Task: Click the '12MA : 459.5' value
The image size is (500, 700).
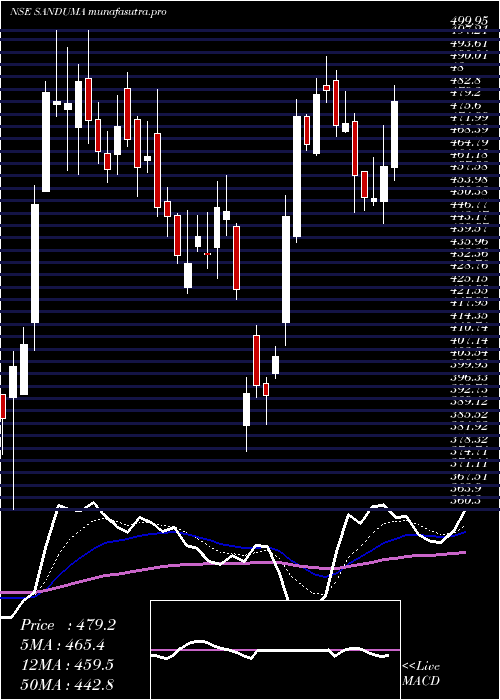Action: (66, 665)
